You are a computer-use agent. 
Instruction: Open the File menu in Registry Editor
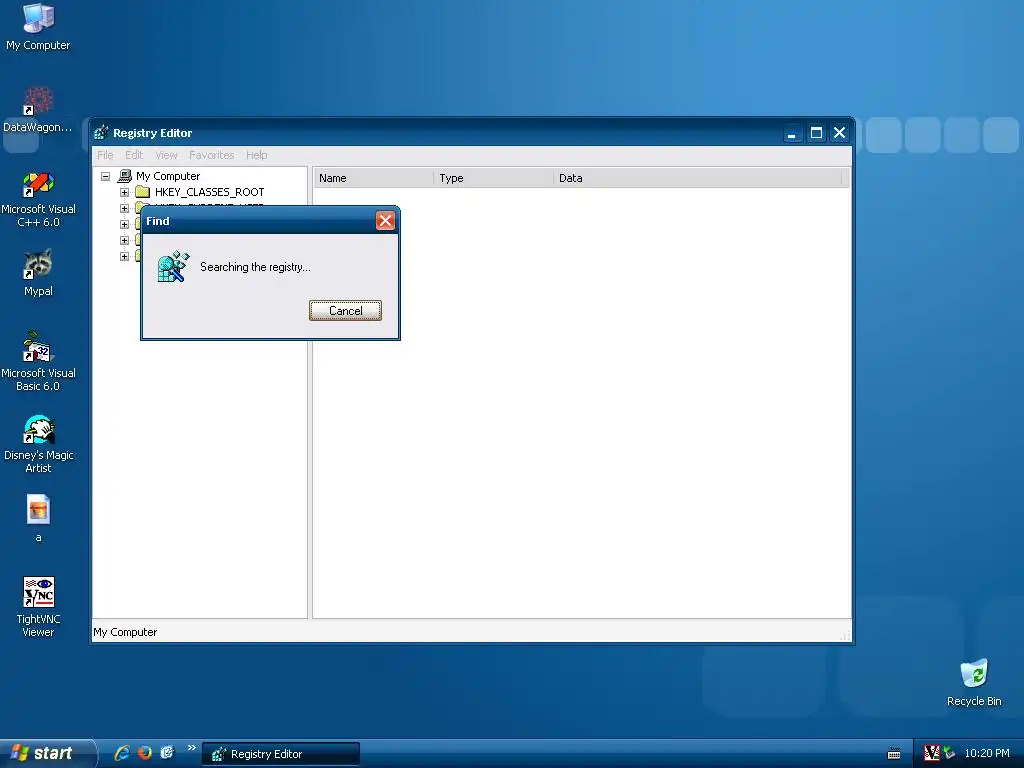coord(105,155)
